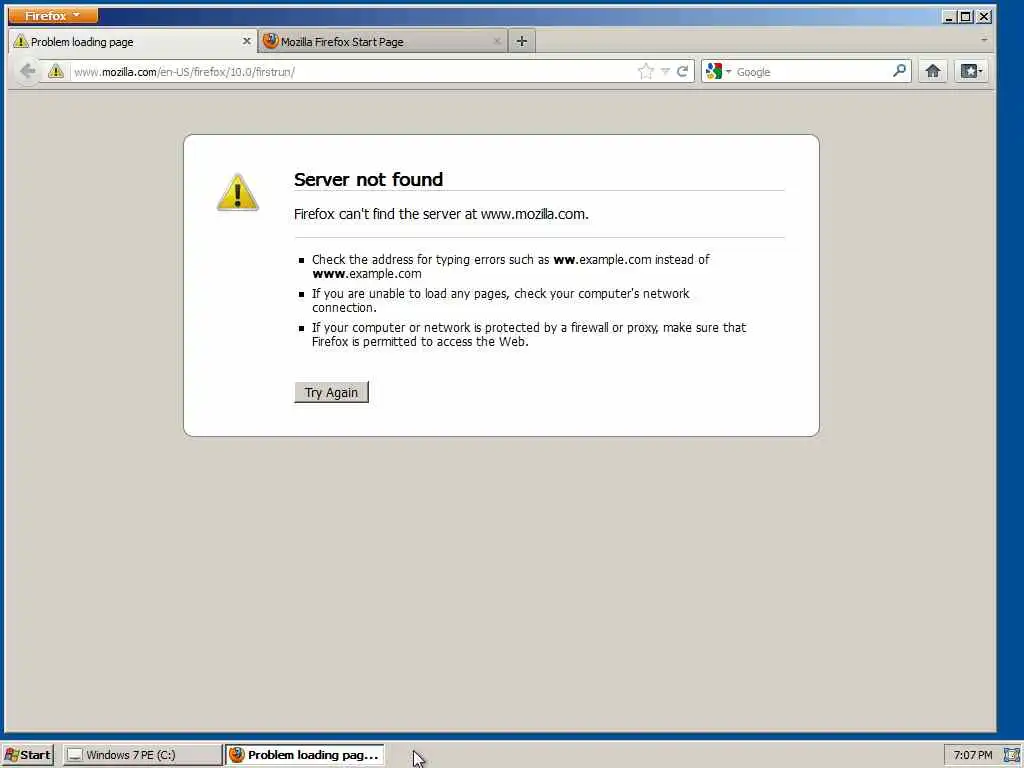Open the orange Firefox menu button

53,15
